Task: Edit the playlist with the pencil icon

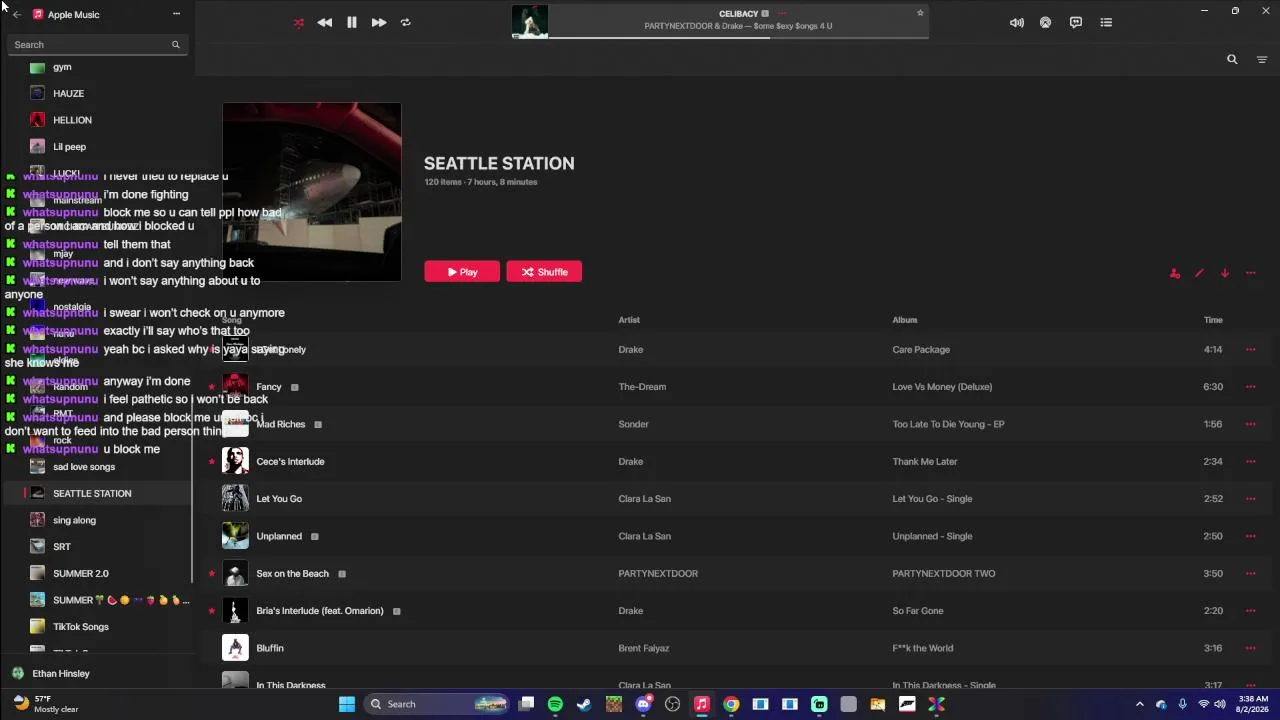Action: [1199, 273]
